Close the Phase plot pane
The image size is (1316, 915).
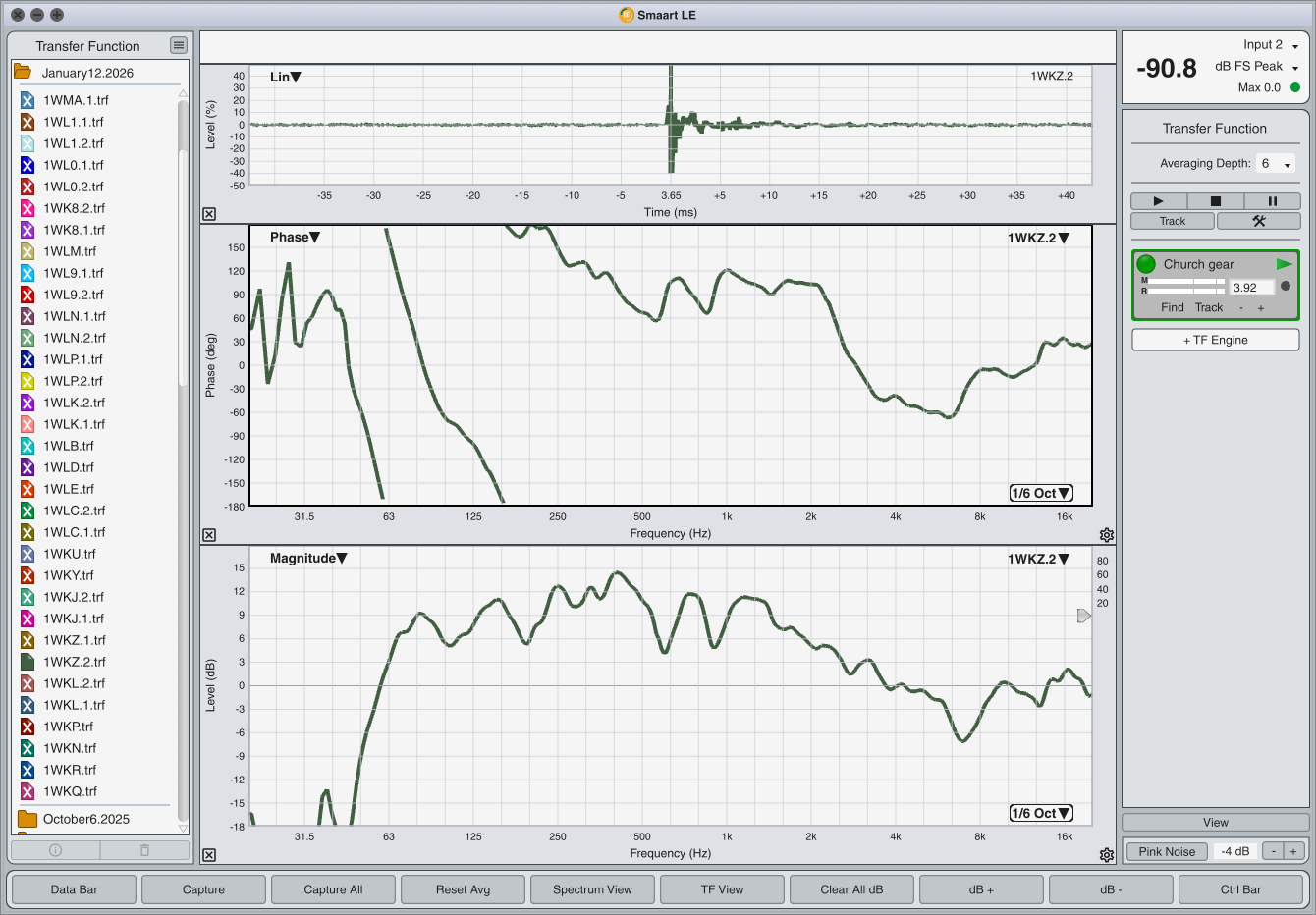point(209,535)
